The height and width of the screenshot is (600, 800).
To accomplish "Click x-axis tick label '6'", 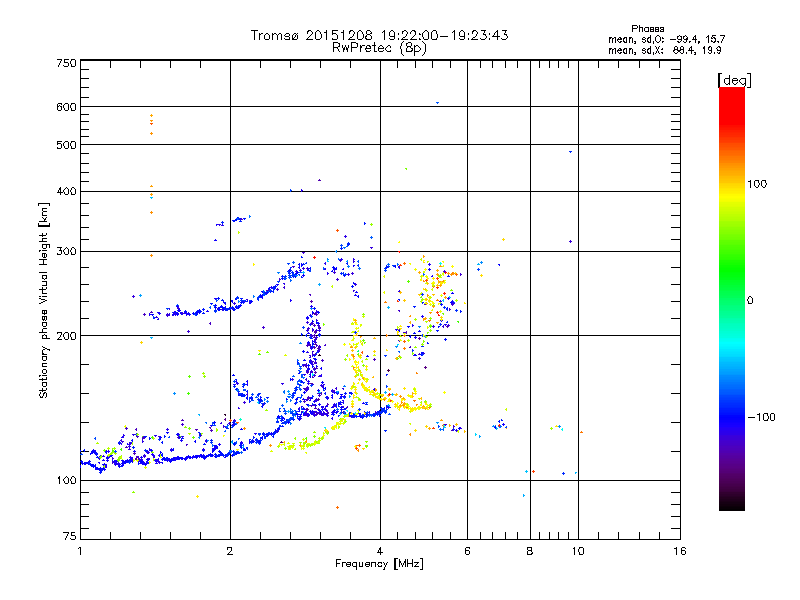I will pyautogui.click(x=467, y=551).
